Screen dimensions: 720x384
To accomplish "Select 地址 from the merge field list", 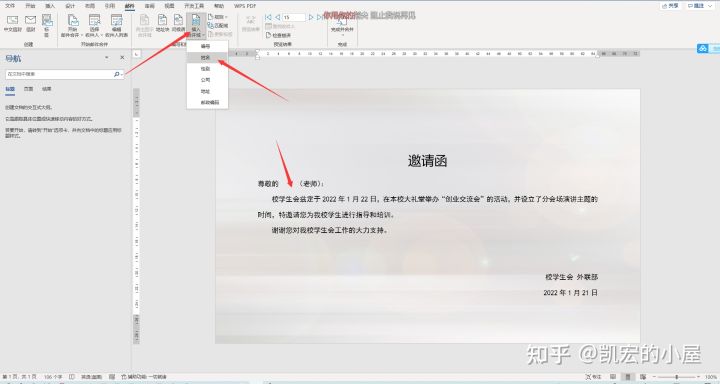I will [205, 91].
